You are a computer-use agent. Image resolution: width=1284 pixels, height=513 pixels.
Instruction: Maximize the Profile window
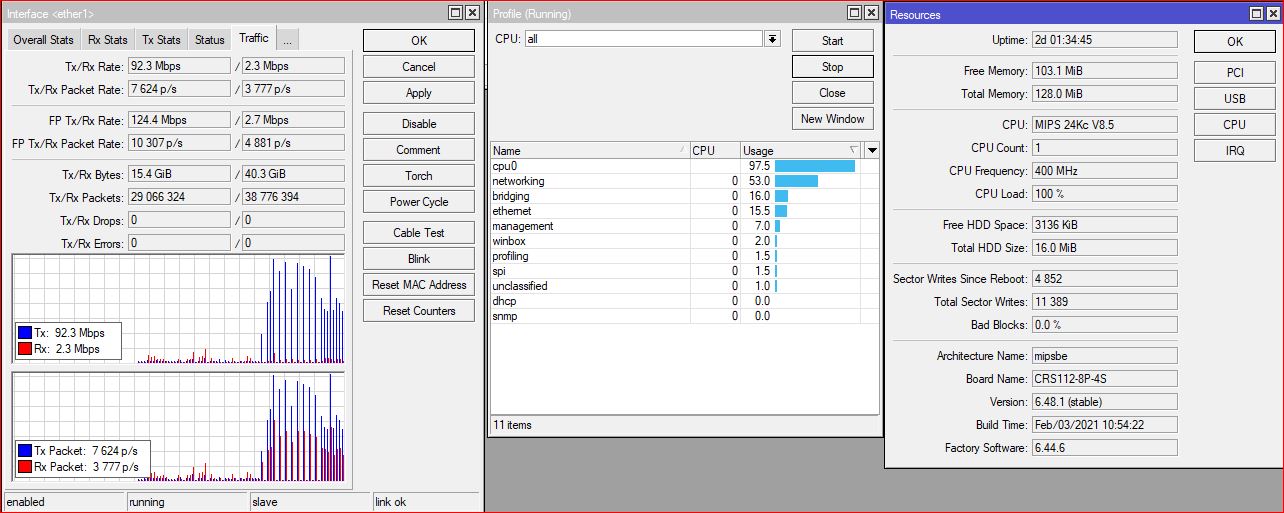point(855,13)
